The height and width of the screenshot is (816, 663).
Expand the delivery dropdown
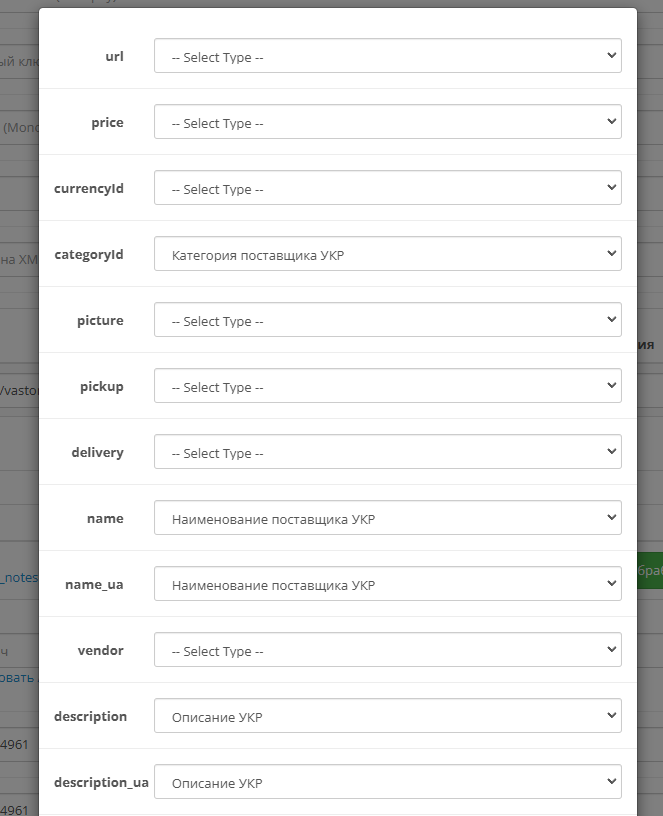point(387,452)
